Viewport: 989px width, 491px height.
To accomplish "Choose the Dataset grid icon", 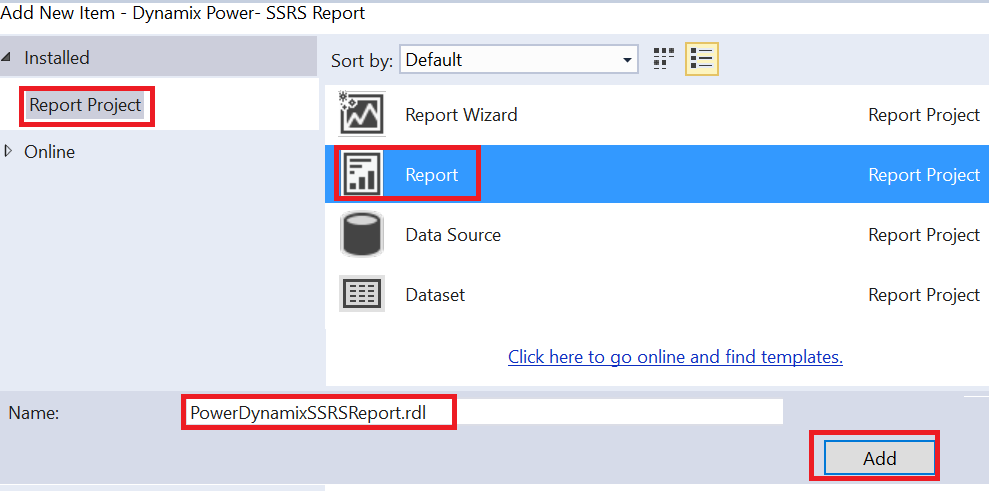I will click(x=362, y=294).
